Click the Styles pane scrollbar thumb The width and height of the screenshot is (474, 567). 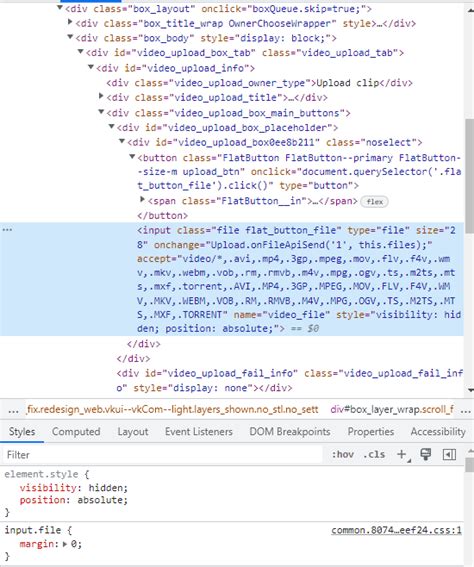(x=470, y=464)
